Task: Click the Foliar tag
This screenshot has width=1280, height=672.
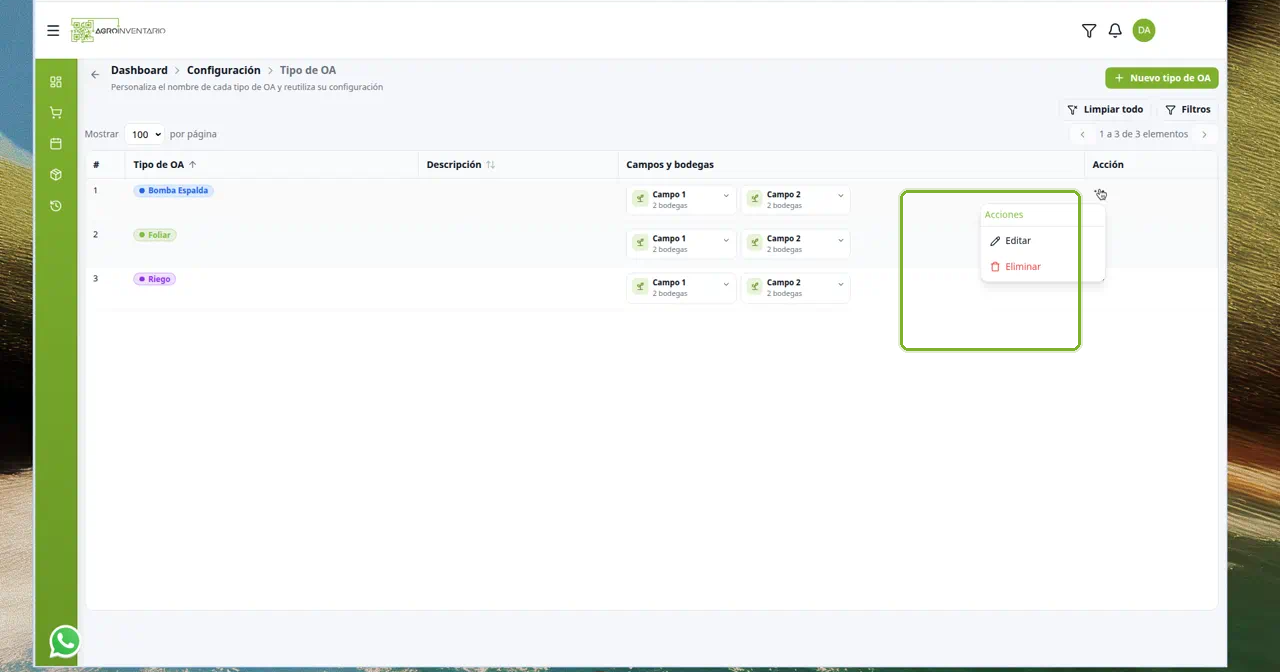Action: click(155, 235)
